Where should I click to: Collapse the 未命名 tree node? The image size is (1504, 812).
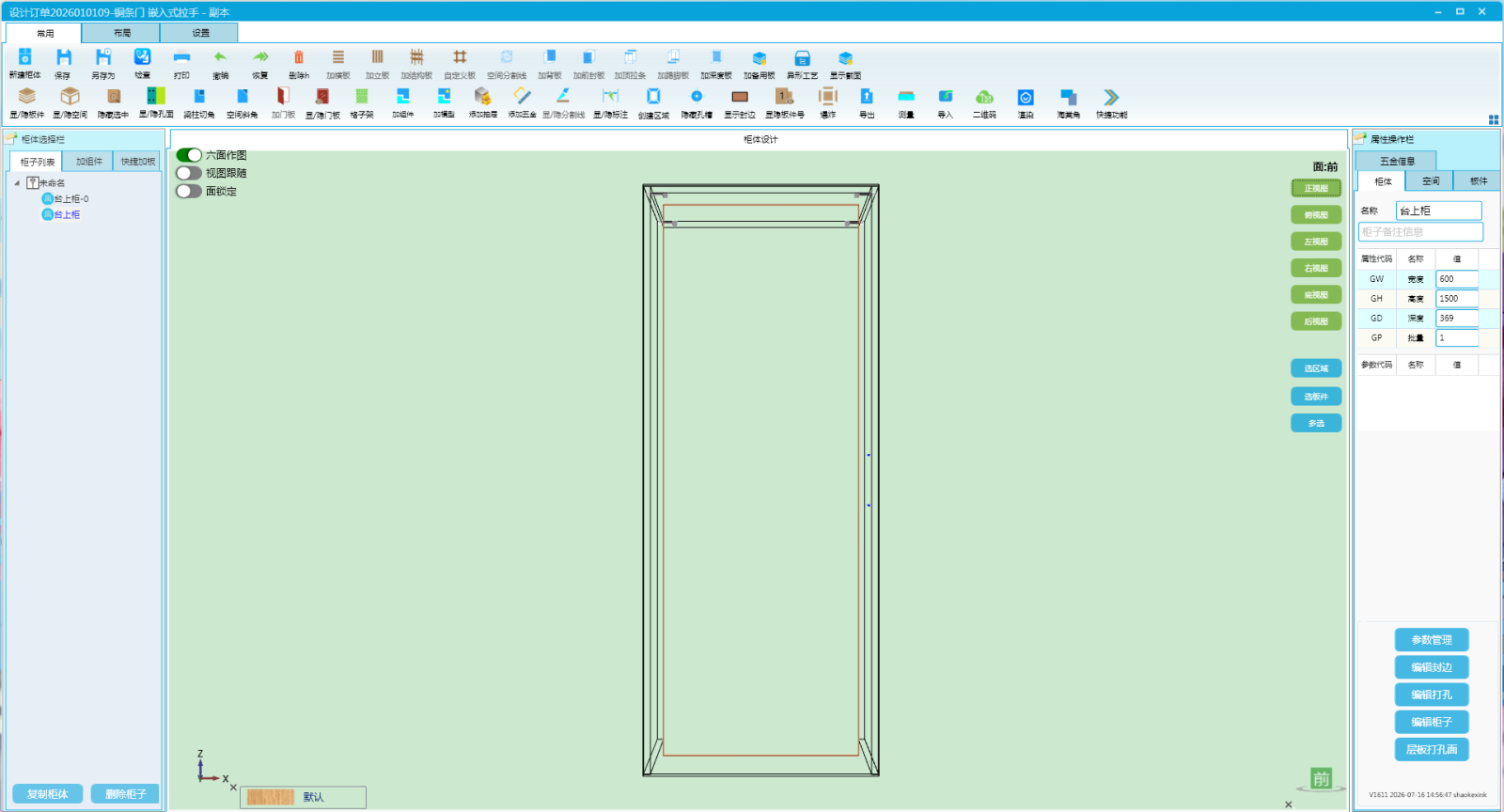click(x=17, y=183)
